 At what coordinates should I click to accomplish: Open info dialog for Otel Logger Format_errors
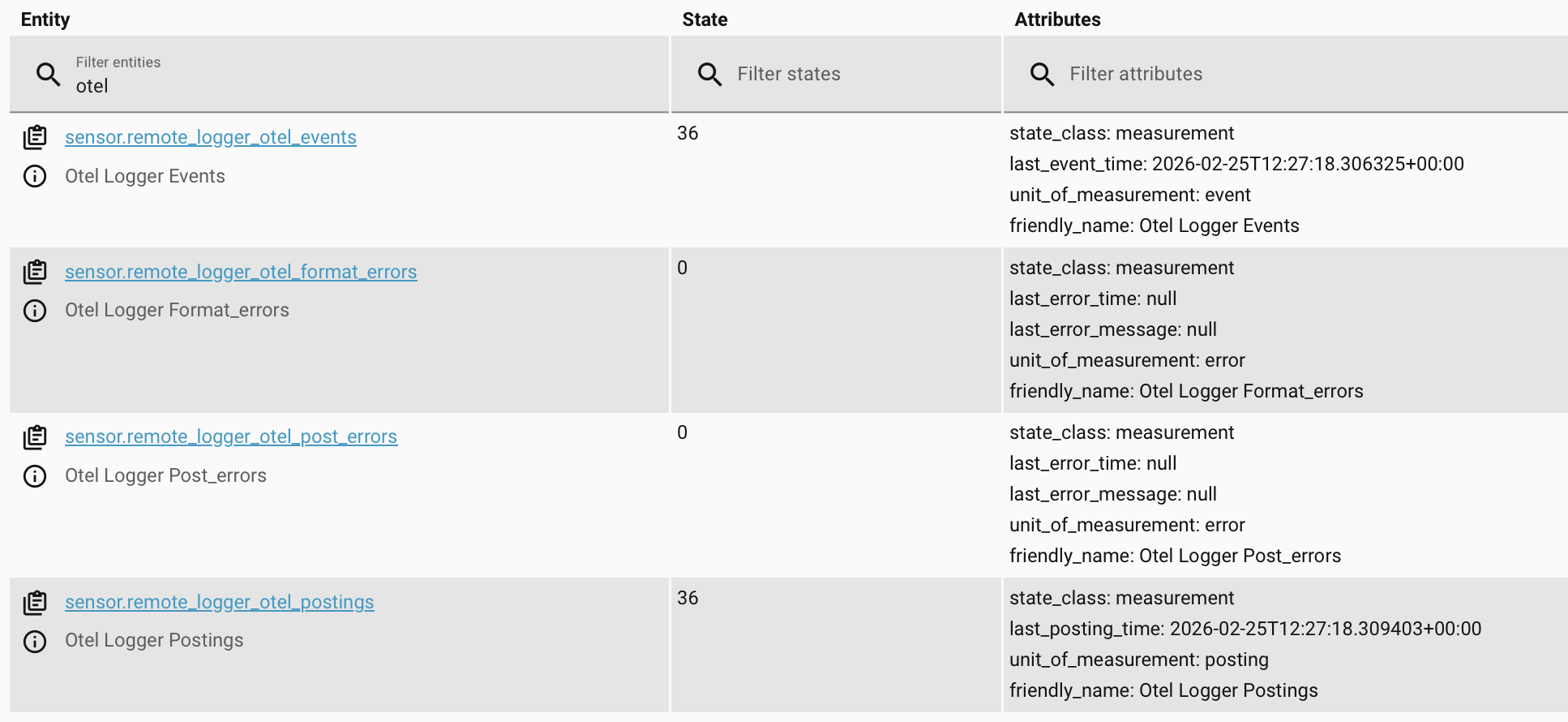coord(35,310)
